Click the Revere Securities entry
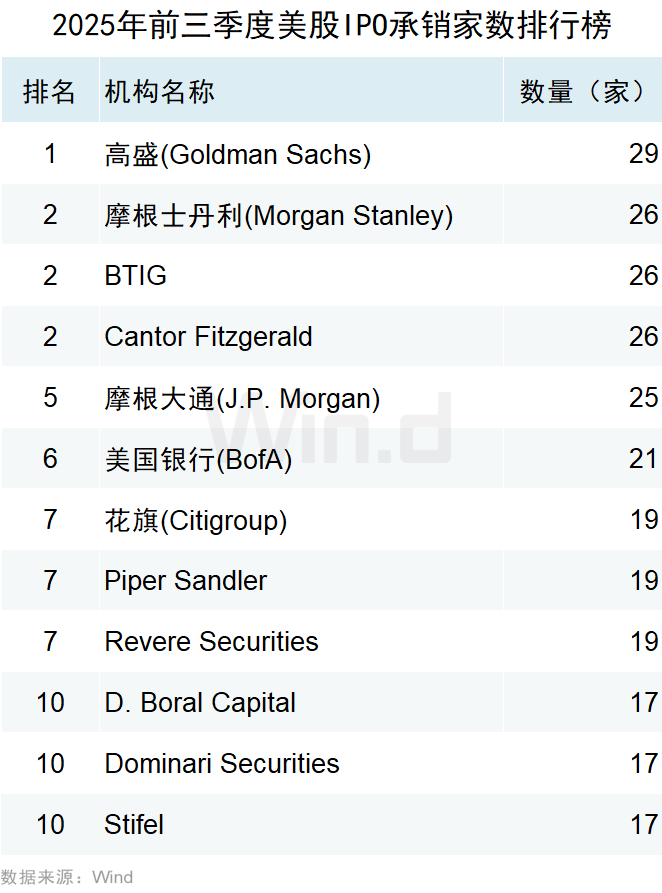 tap(211, 642)
